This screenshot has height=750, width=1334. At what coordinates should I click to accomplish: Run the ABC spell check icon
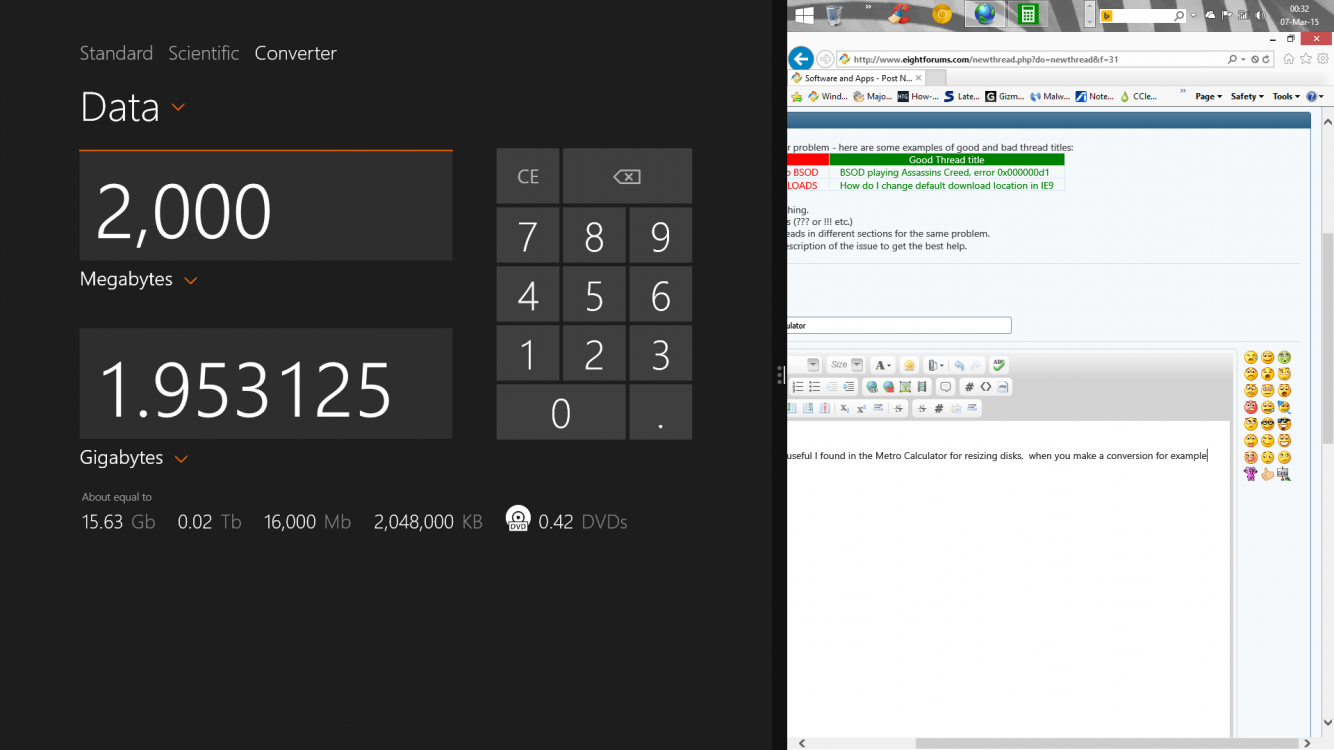999,365
